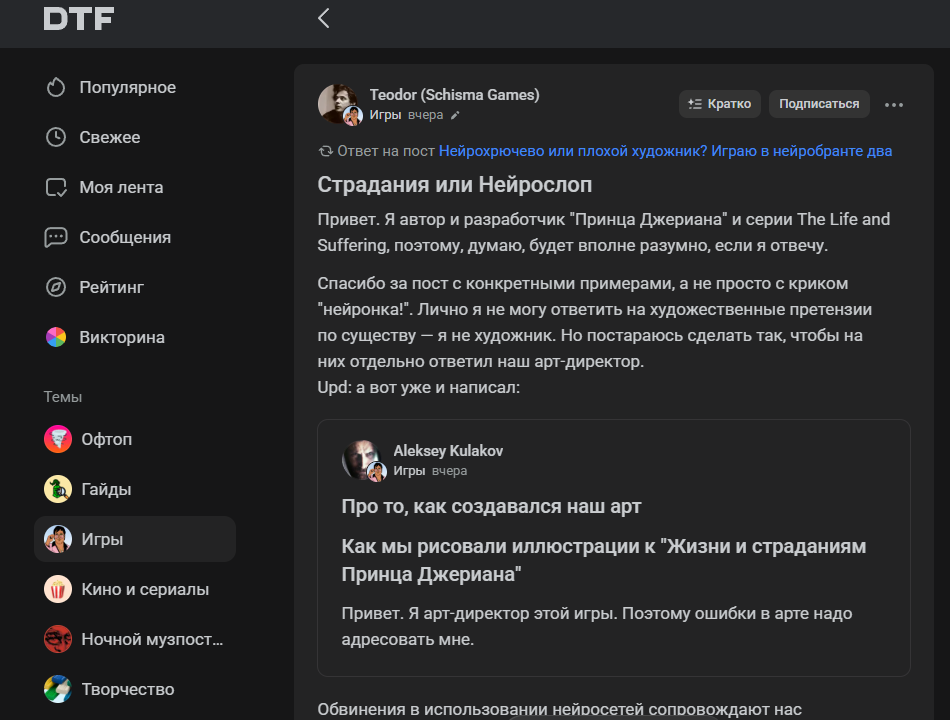
Task: Open Игры subsite link under Teodor
Action: [x=385, y=115]
